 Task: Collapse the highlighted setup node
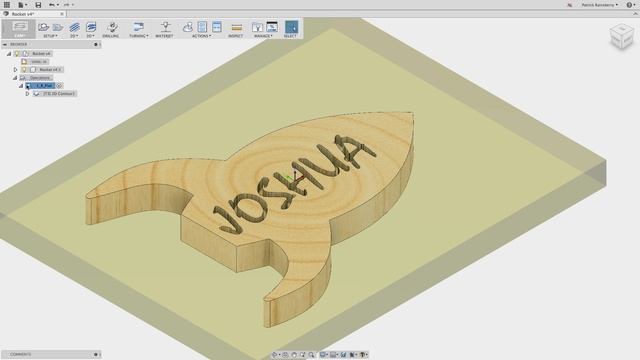(x=21, y=86)
